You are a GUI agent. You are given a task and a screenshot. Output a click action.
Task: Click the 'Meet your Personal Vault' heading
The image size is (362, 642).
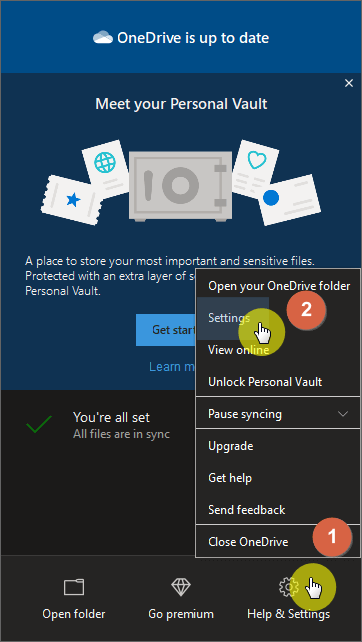click(x=181, y=104)
